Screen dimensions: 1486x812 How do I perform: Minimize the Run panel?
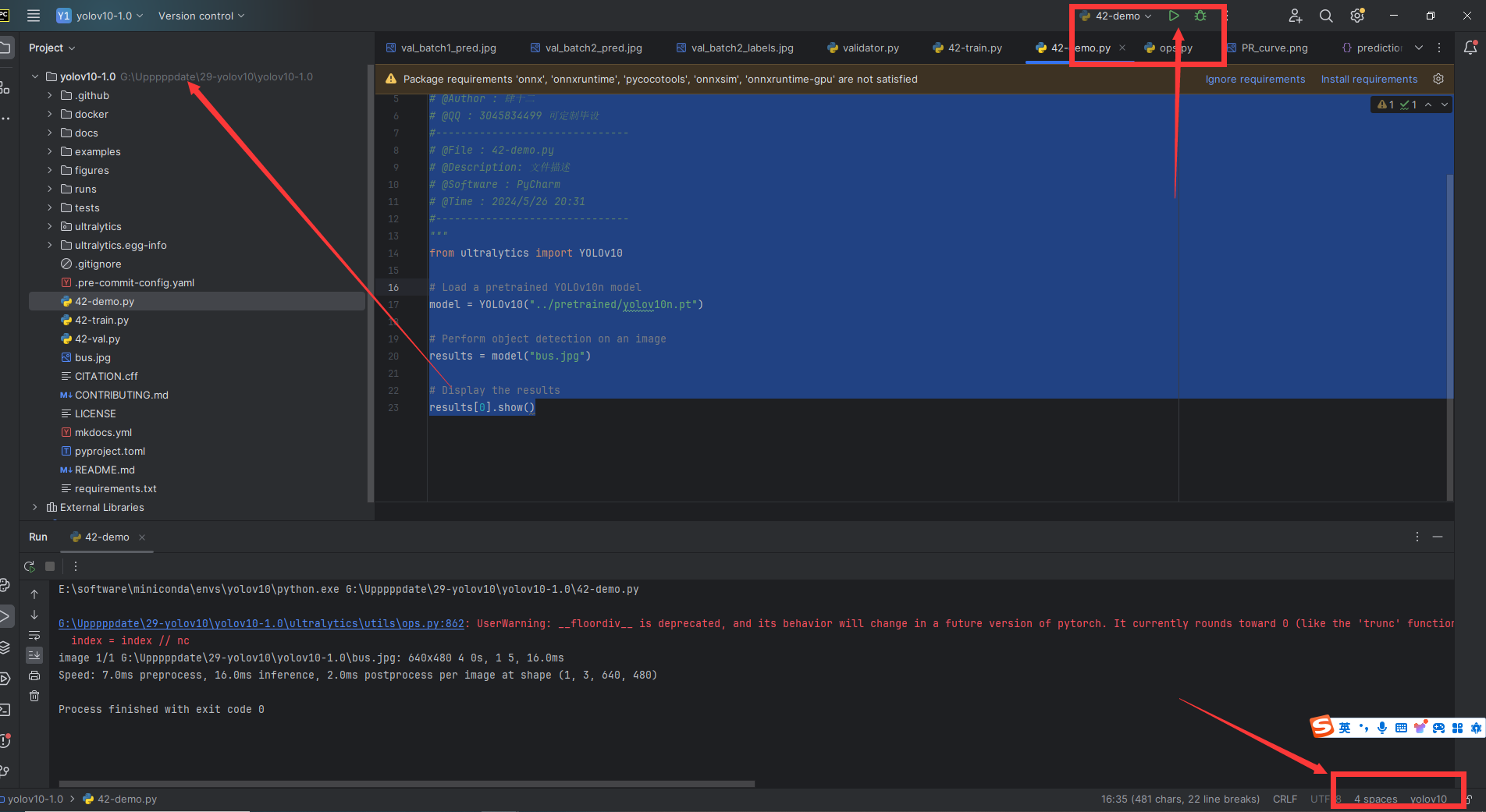(1438, 537)
